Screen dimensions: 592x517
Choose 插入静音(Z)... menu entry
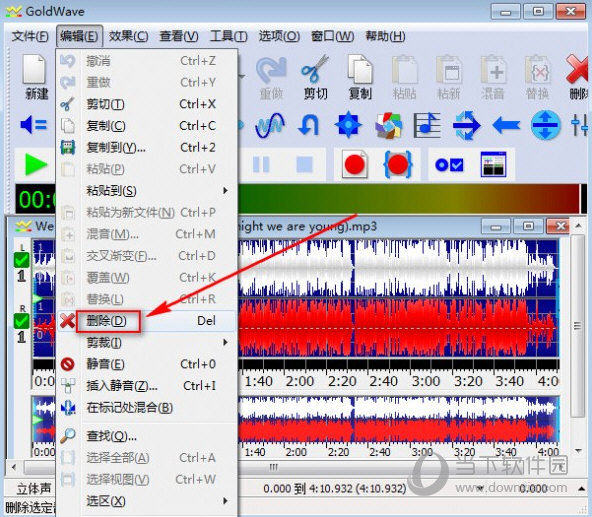pyautogui.click(x=147, y=386)
